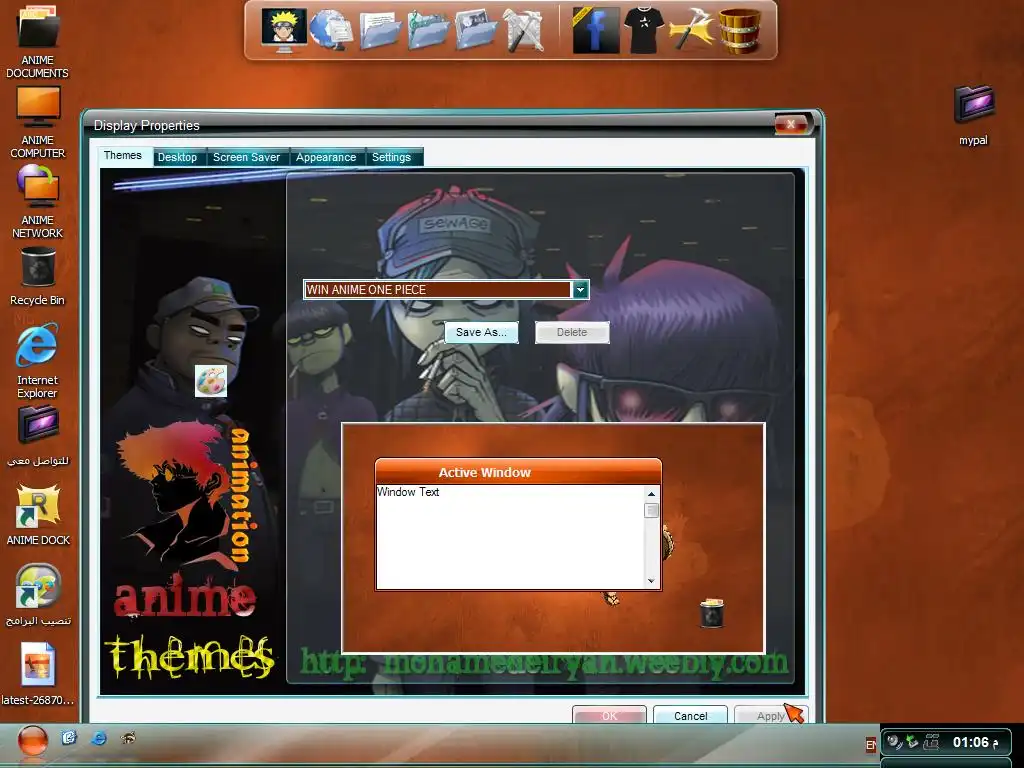
Task: Open the pictures folder dock icon
Action: [477, 31]
